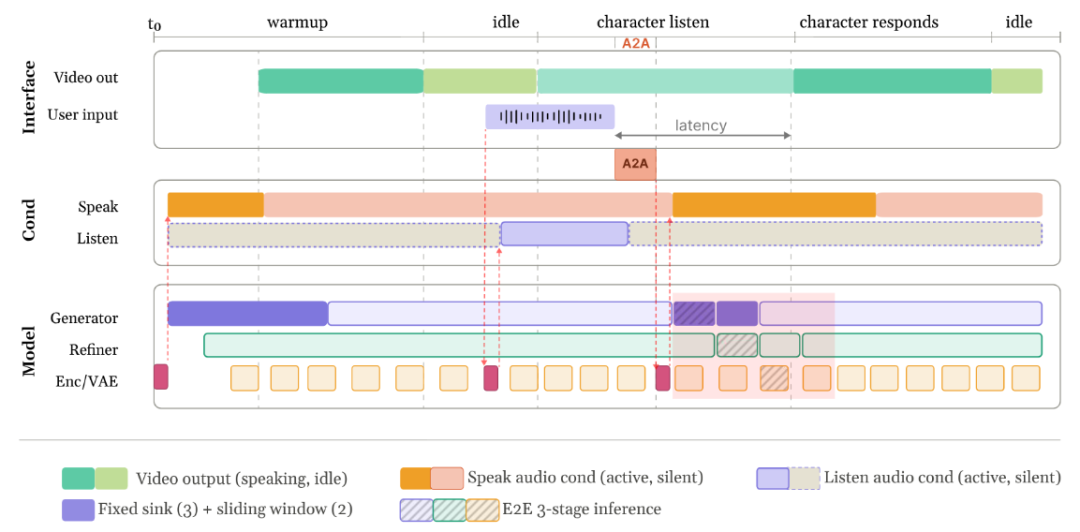
Task: Click the first dark purple Generator block
Action: tap(247, 313)
